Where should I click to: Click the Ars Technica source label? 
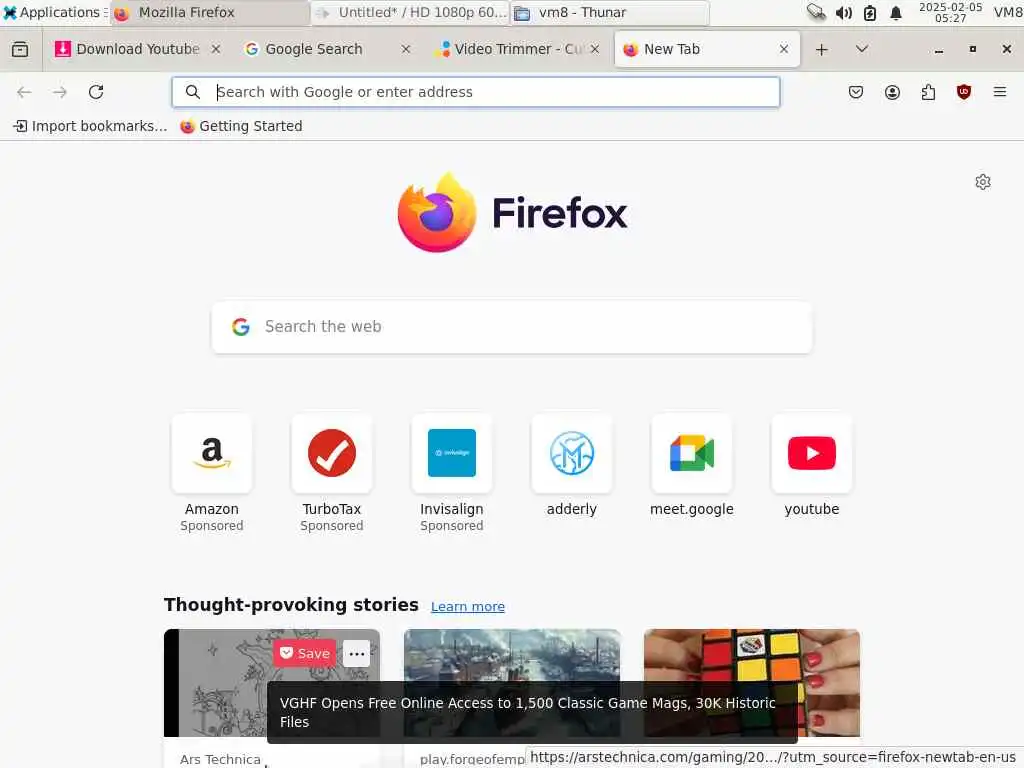220,760
